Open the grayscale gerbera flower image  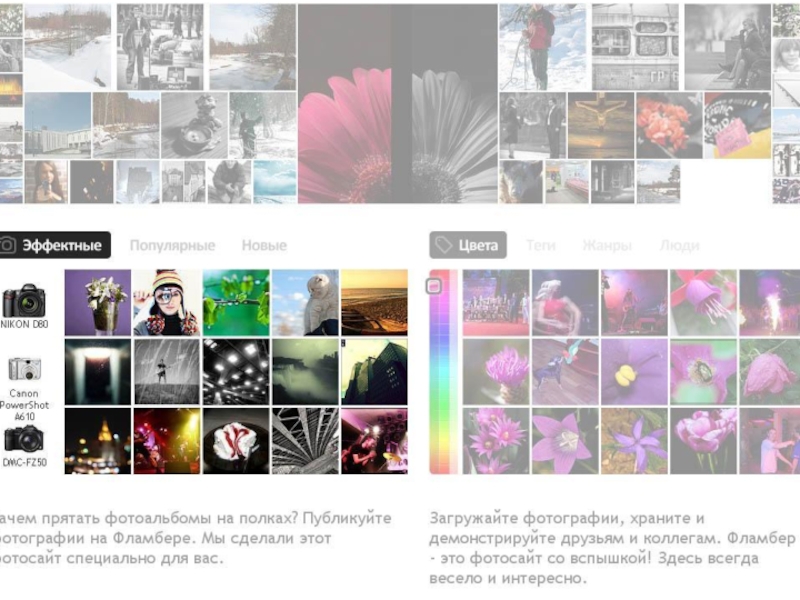[445, 104]
